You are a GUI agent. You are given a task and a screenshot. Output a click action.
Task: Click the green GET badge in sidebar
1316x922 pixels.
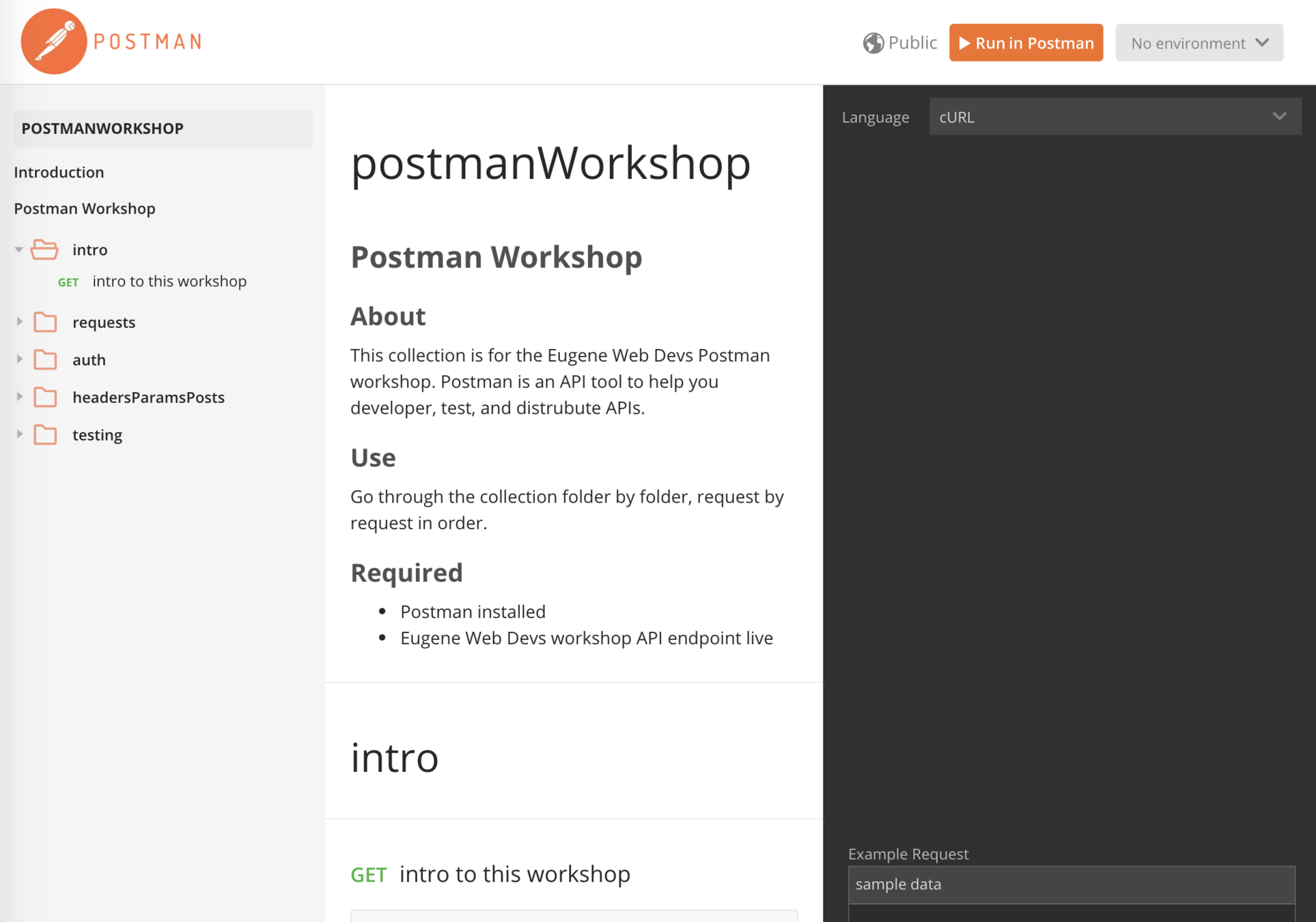pos(68,282)
